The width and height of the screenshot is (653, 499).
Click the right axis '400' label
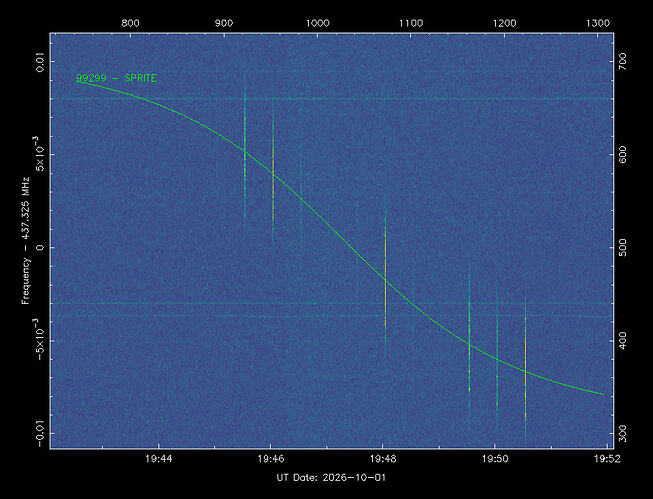623,341
